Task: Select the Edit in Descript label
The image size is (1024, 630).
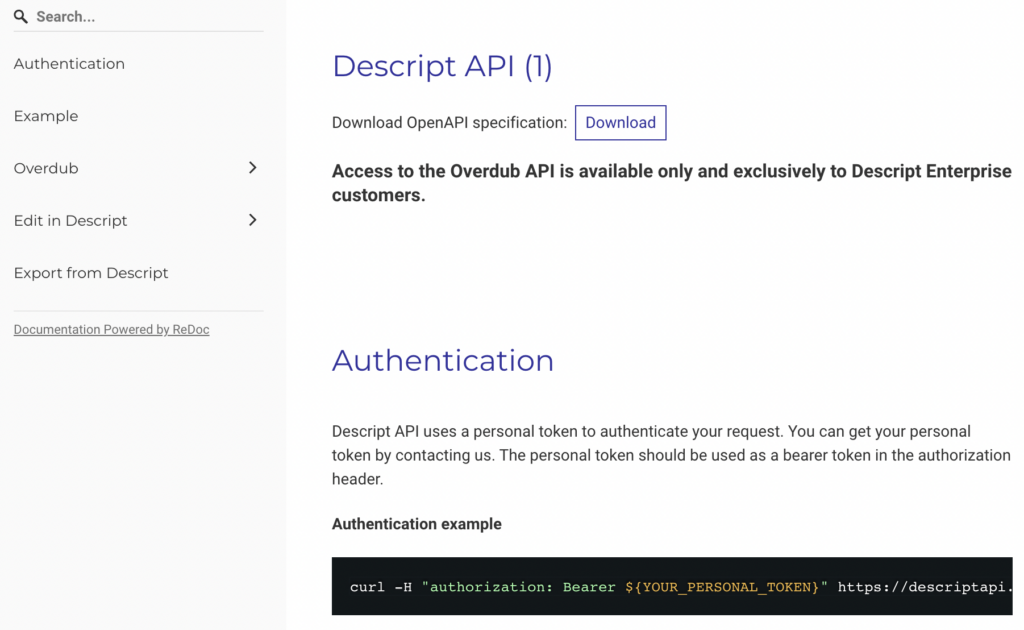Action: tap(71, 221)
